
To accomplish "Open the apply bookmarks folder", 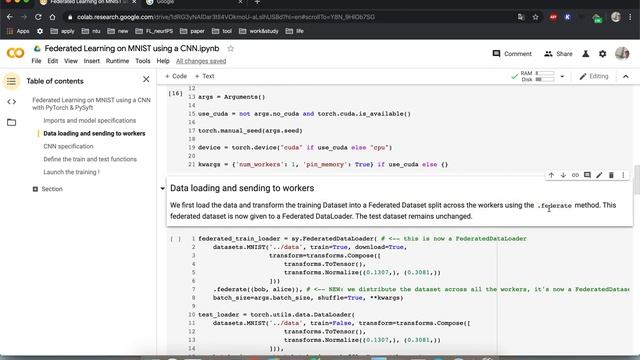I will coord(62,31).
